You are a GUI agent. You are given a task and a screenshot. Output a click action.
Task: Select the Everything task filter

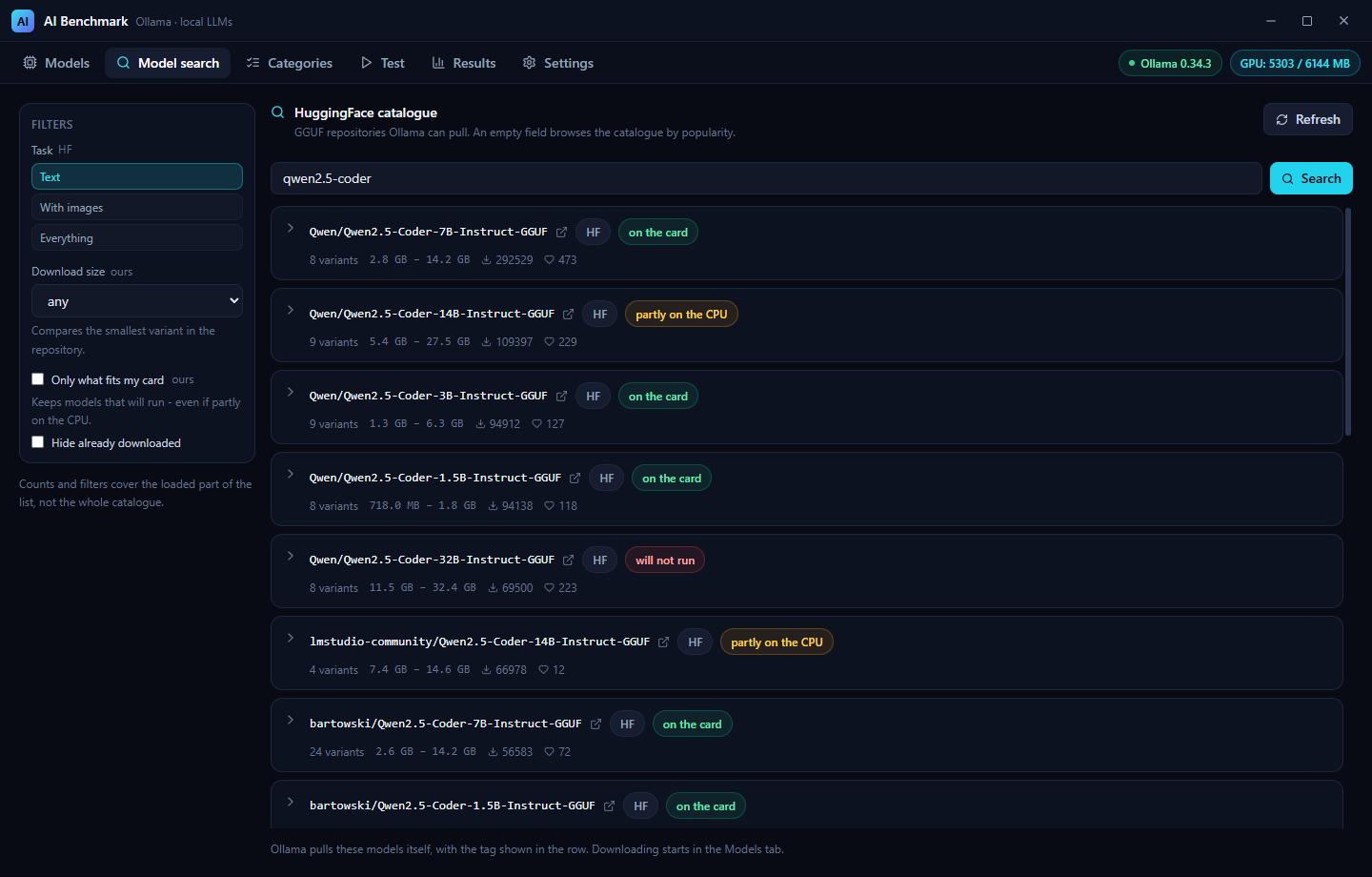(x=137, y=238)
